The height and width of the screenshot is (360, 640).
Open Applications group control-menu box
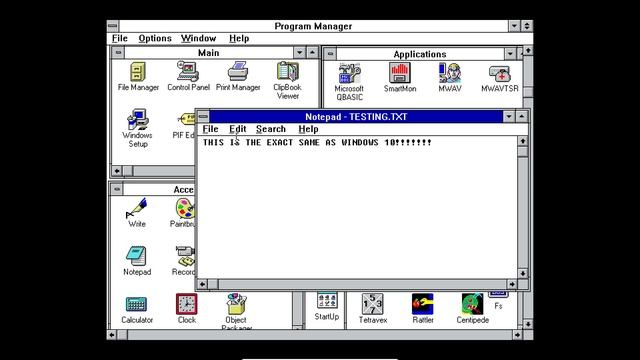(x=330, y=54)
